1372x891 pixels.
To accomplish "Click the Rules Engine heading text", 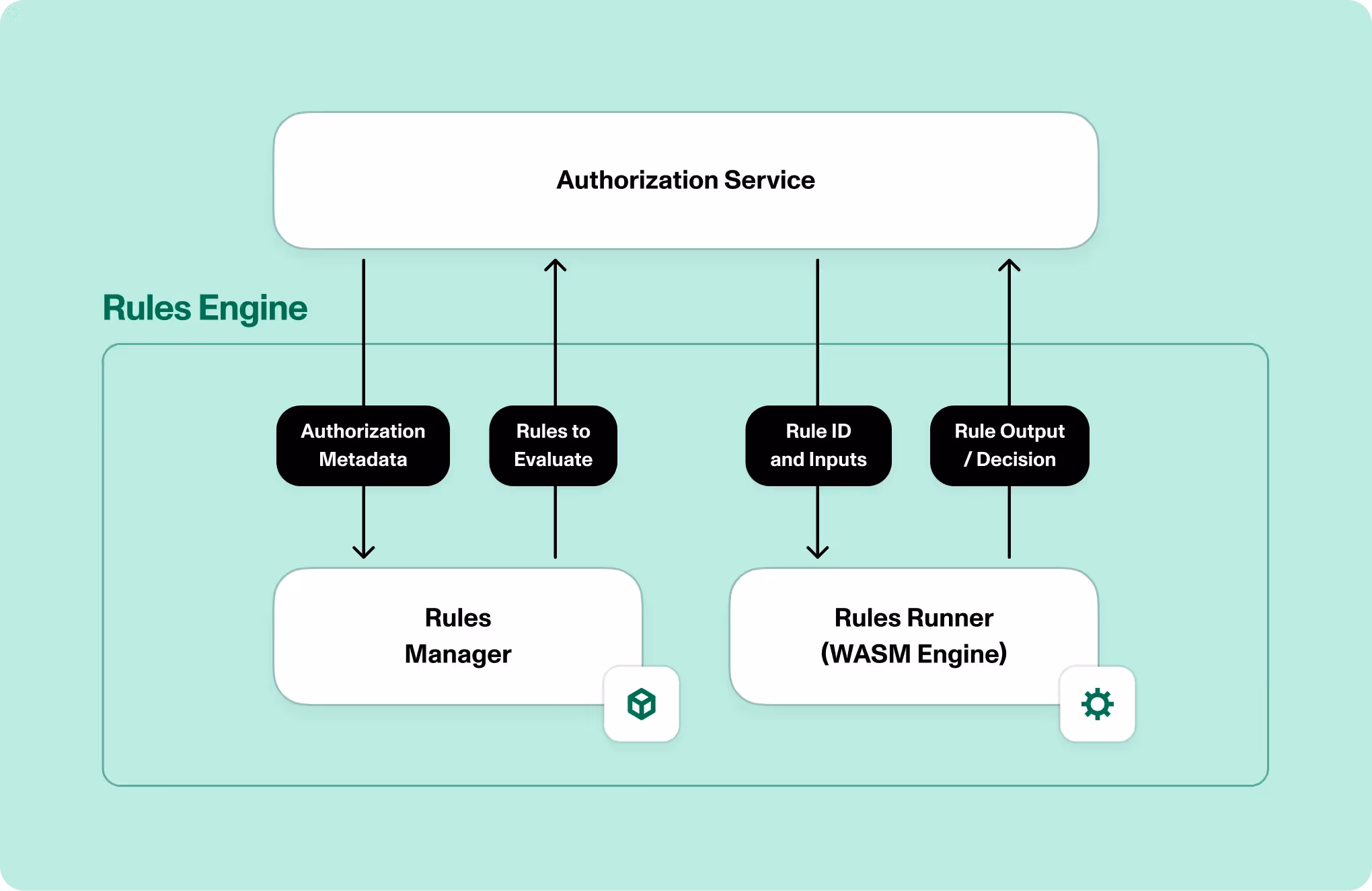I will (x=205, y=308).
